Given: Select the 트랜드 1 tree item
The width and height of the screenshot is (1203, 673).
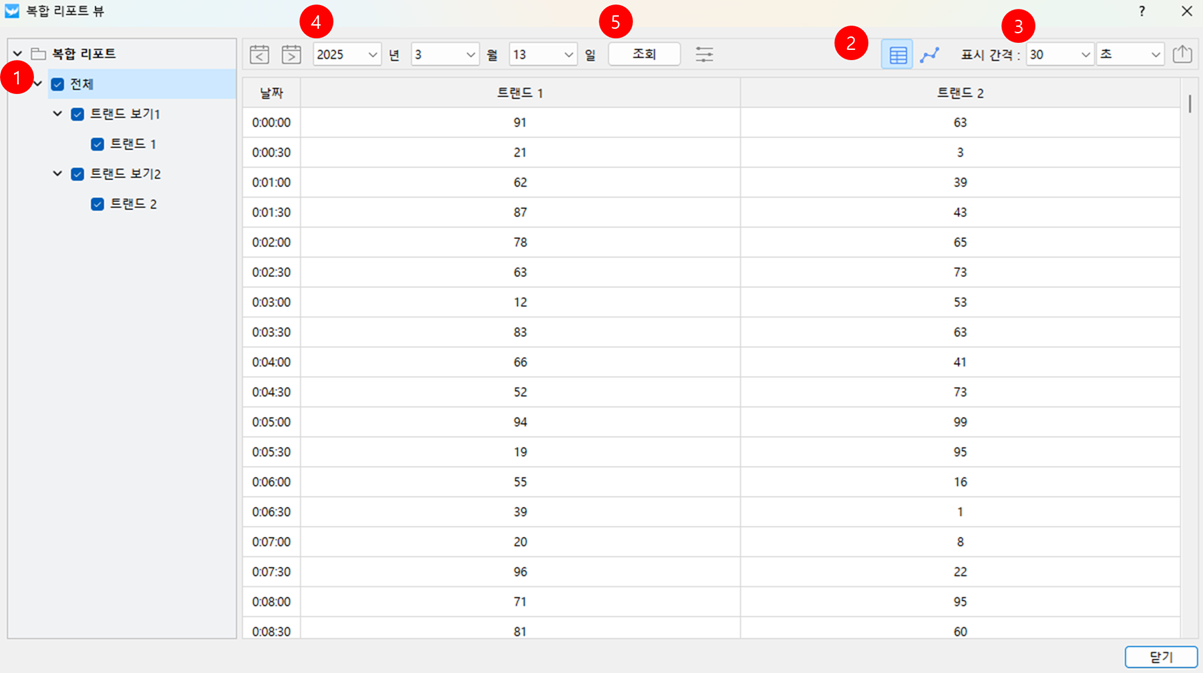Looking at the screenshot, I should pos(133,144).
